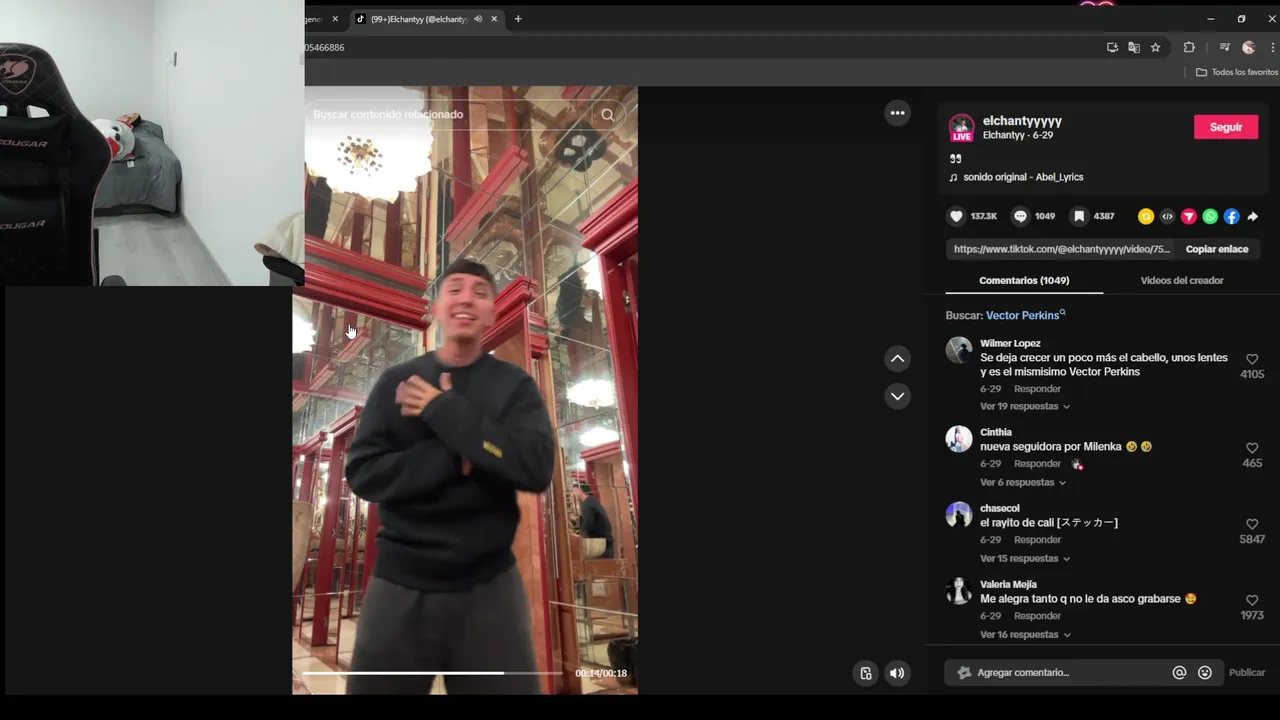Open the emoji picker in the comment box
This screenshot has width=1280, height=720.
[x=1205, y=673]
